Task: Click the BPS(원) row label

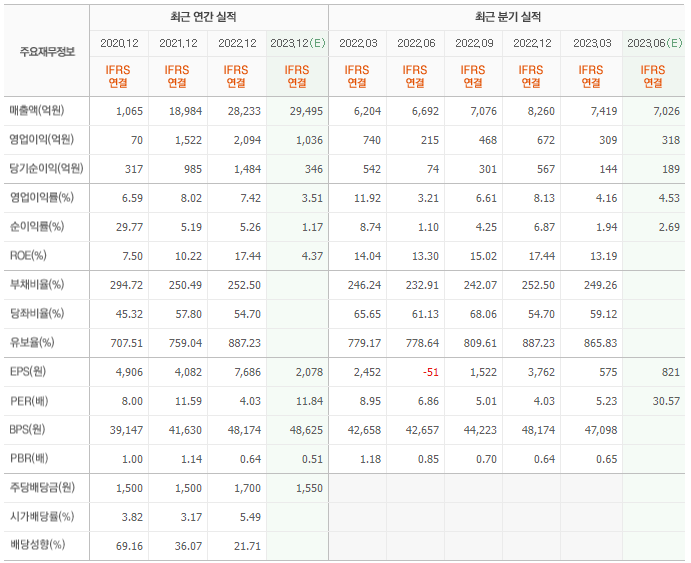Action: tap(27, 430)
